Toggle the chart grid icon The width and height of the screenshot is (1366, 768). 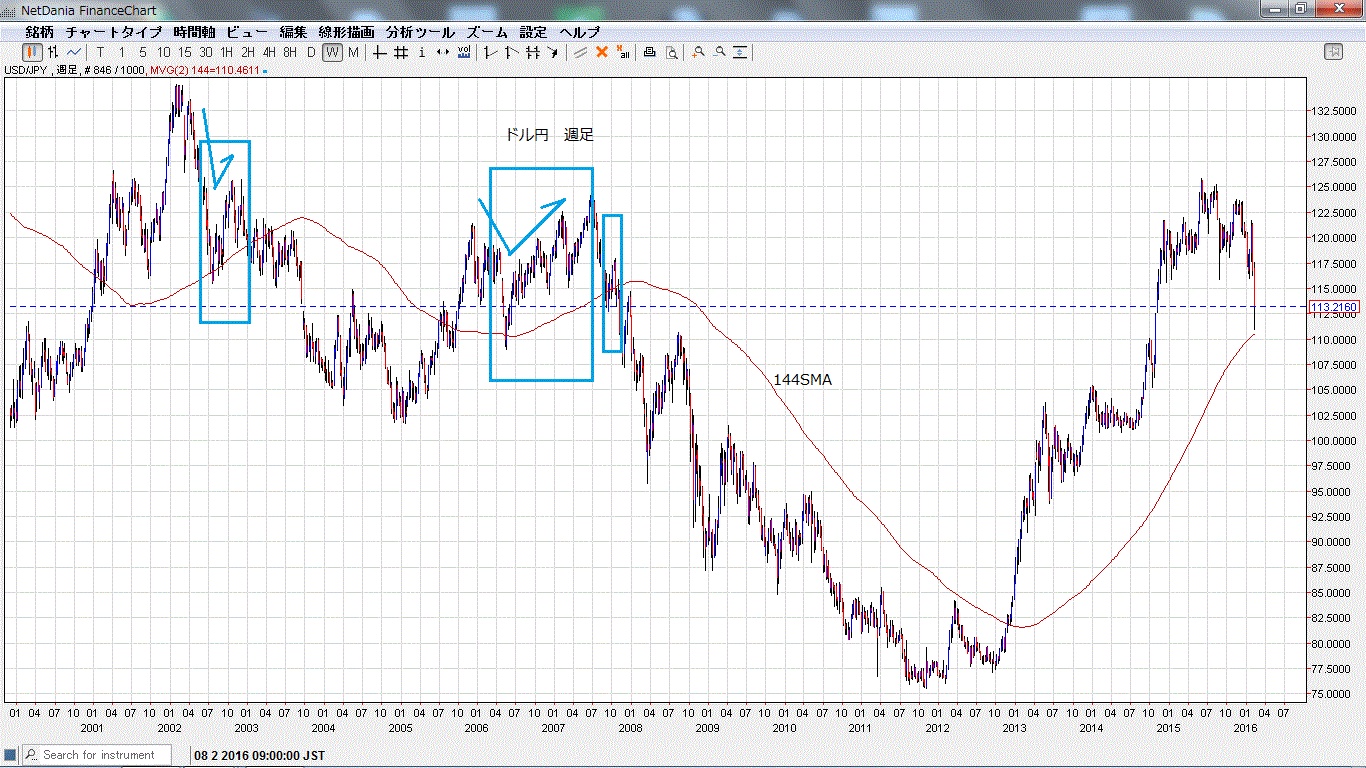coord(401,52)
